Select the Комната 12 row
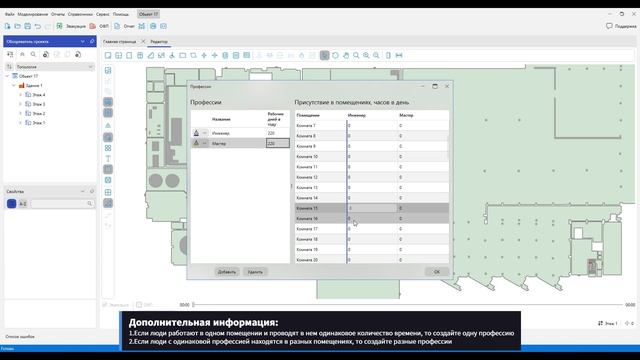 coord(372,177)
